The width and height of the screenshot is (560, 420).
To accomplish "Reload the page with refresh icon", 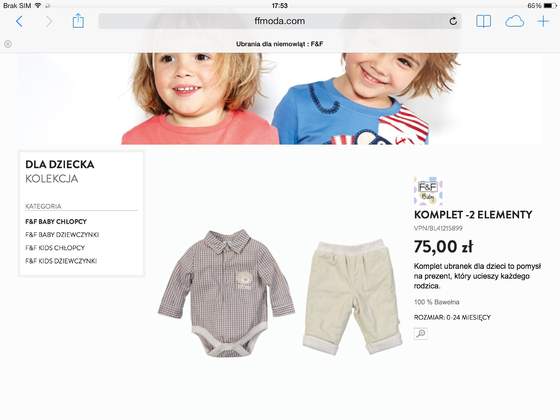I will pos(453,21).
